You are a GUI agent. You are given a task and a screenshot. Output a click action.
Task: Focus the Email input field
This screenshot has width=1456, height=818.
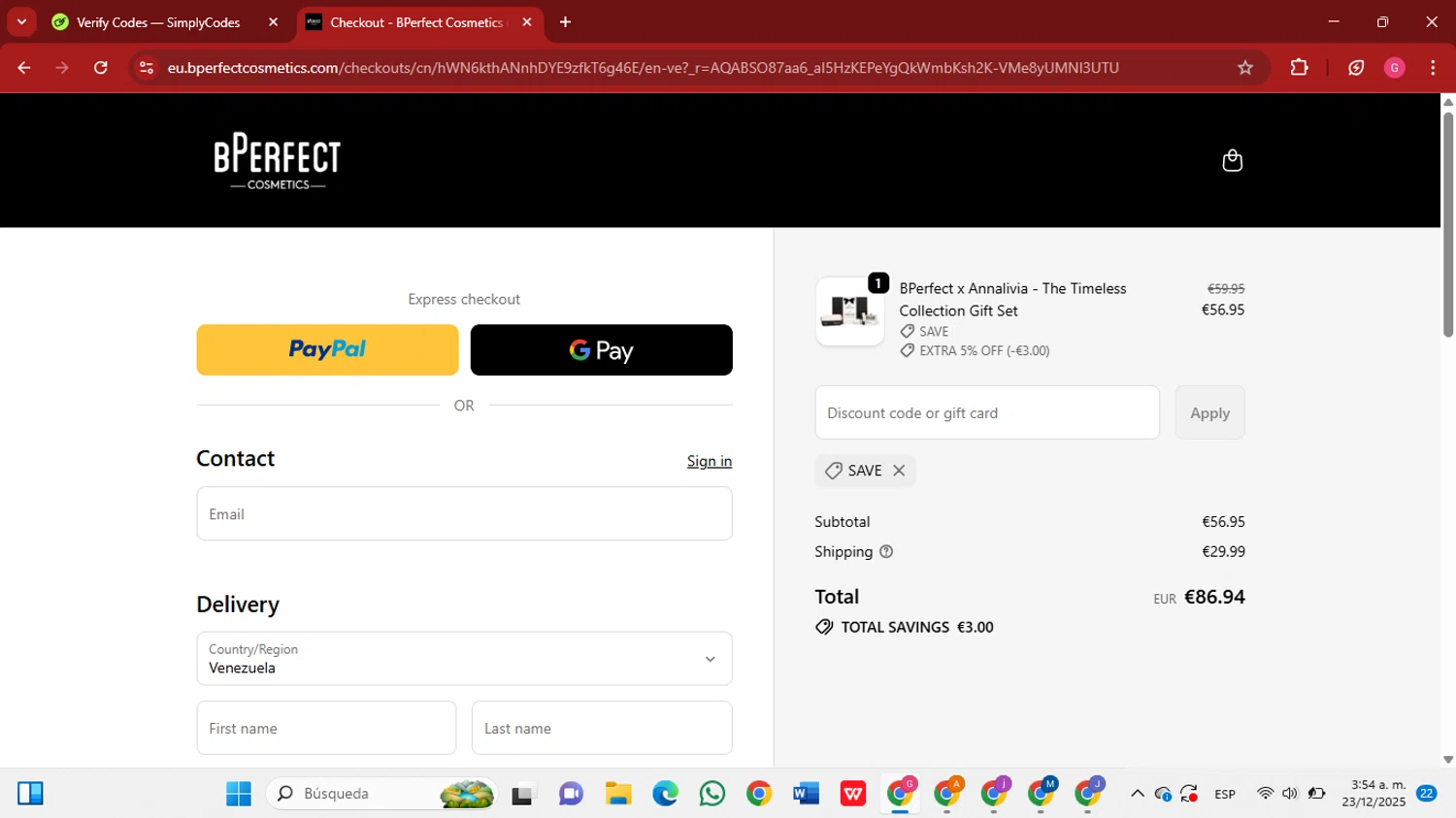[x=464, y=513]
